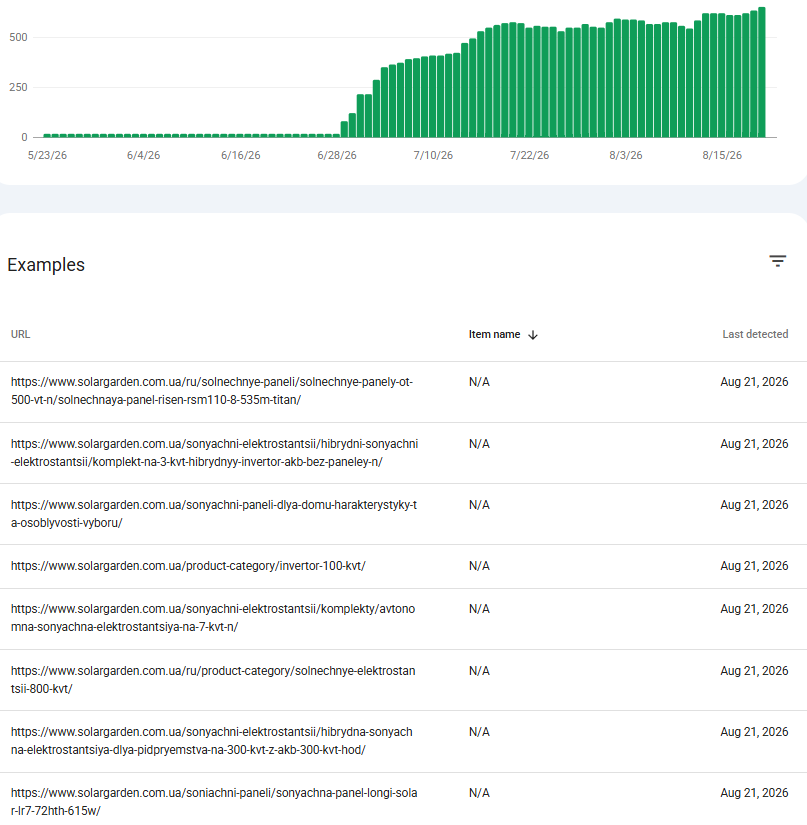
Task: Click the last, tallest green bar in the chart
Action: pyautogui.click(x=762, y=73)
